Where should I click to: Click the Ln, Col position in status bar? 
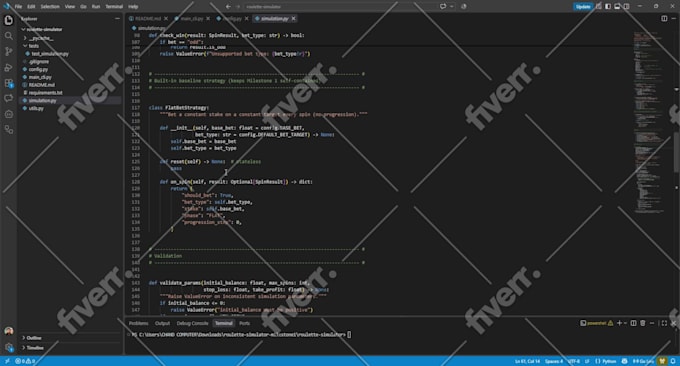527,361
